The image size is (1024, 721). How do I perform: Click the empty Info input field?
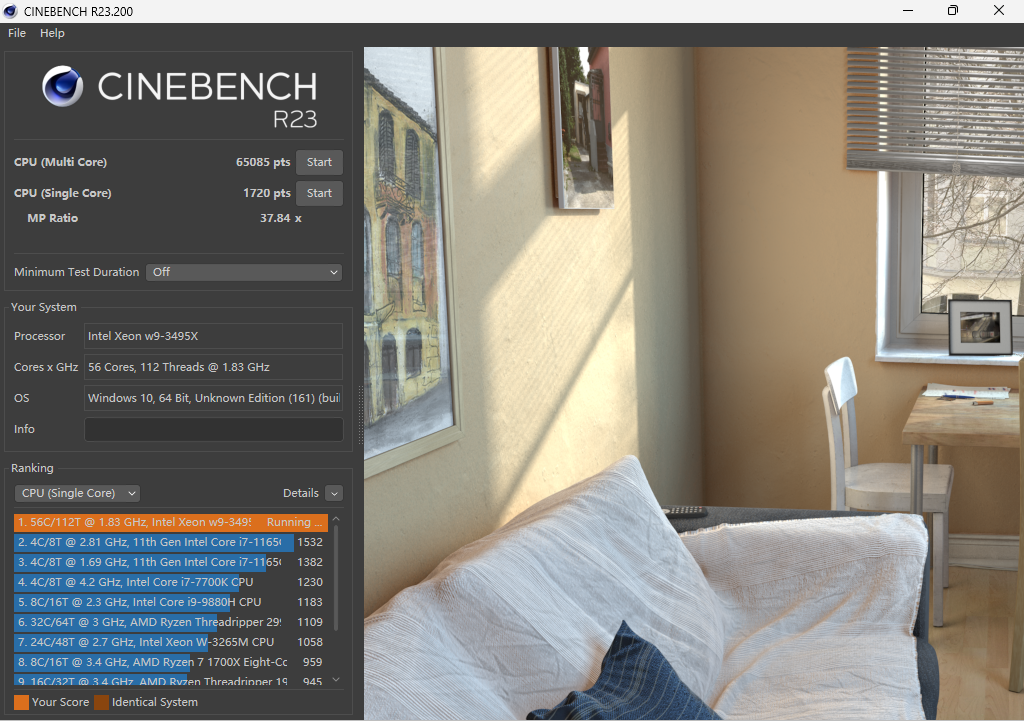click(x=214, y=429)
